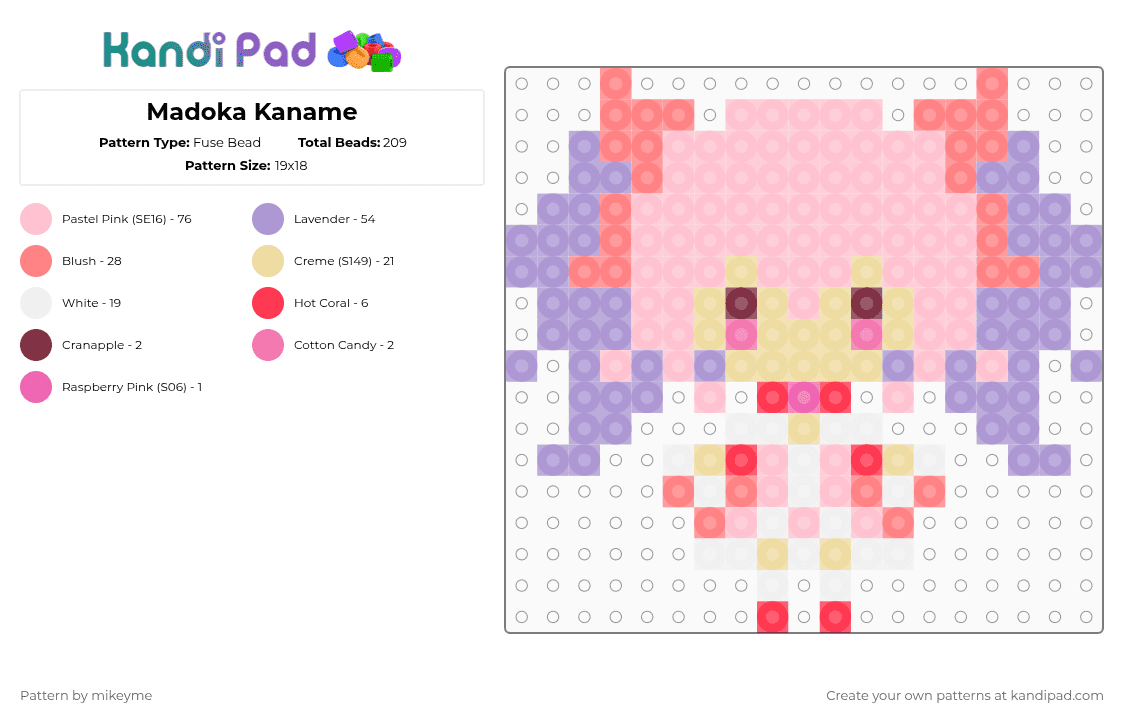Click the Lavender - 54 label
The width and height of the screenshot is (1124, 720).
pos(335,219)
